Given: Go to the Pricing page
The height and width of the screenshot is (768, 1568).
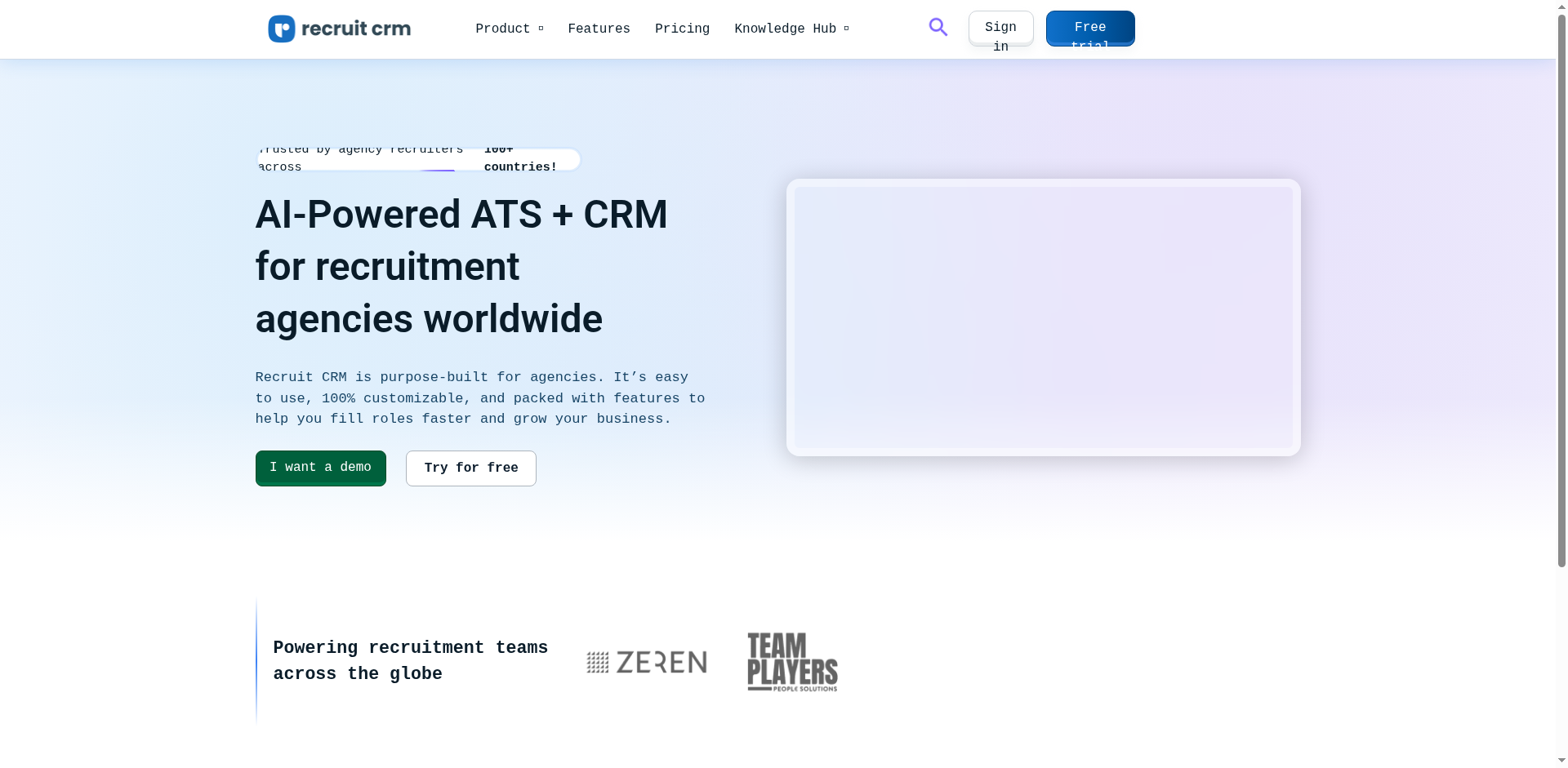Looking at the screenshot, I should [x=682, y=29].
